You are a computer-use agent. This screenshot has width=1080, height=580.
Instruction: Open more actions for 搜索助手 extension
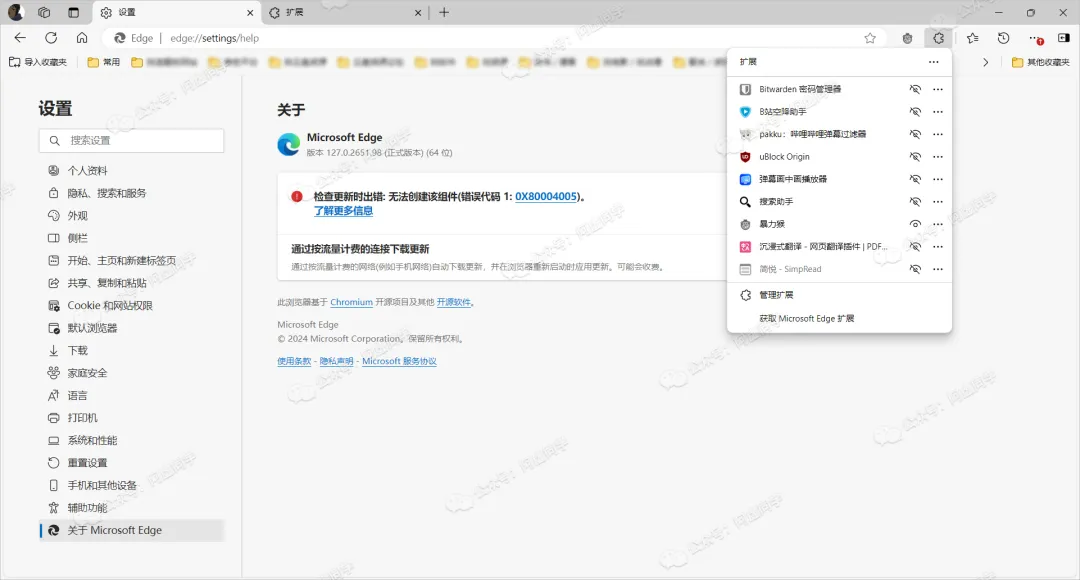click(937, 202)
